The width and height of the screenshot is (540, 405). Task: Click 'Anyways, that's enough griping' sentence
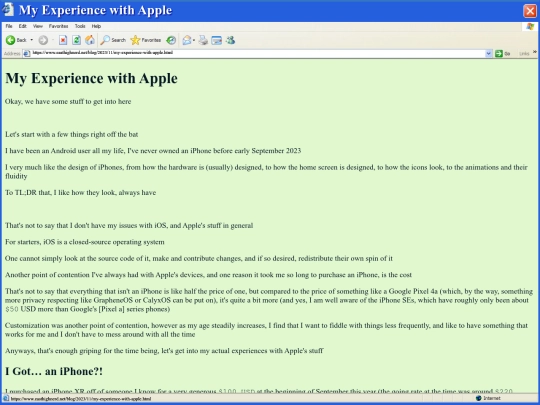(x=164, y=351)
